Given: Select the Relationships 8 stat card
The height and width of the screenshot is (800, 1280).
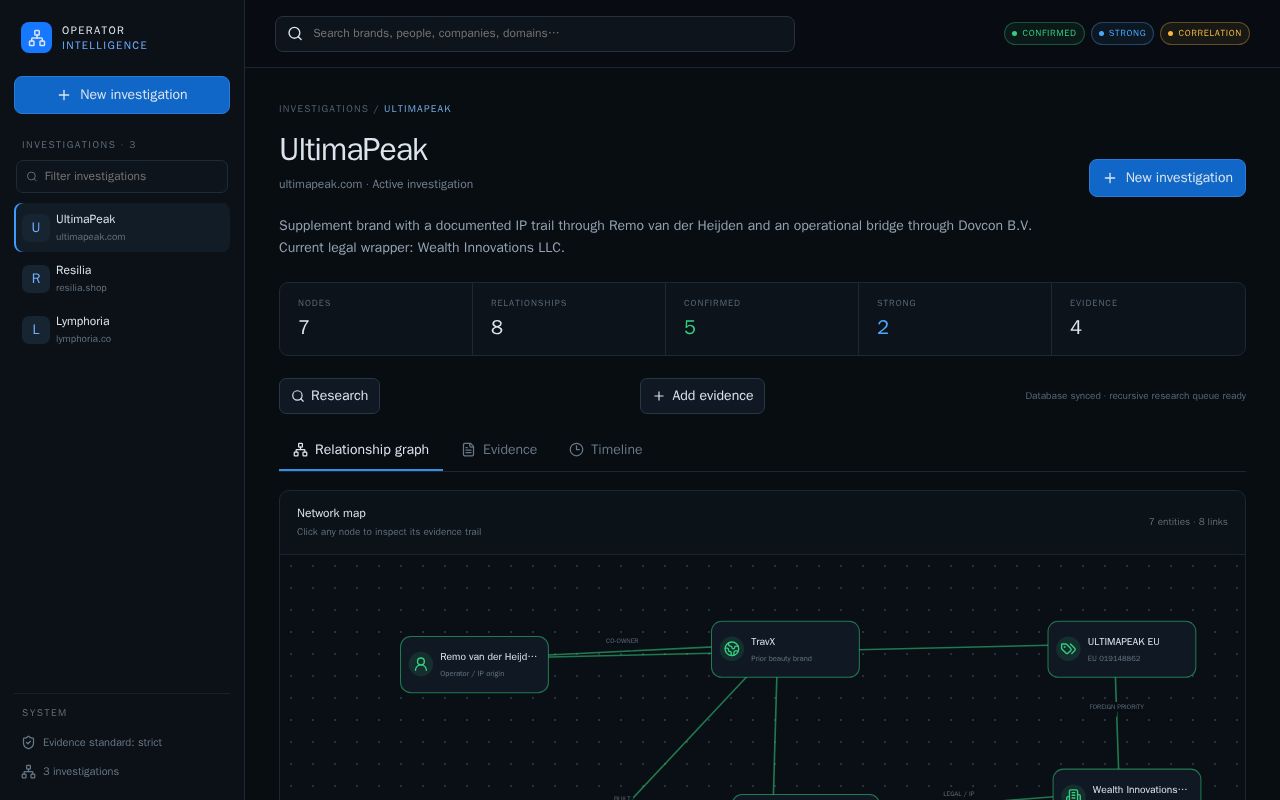Looking at the screenshot, I should pos(569,319).
